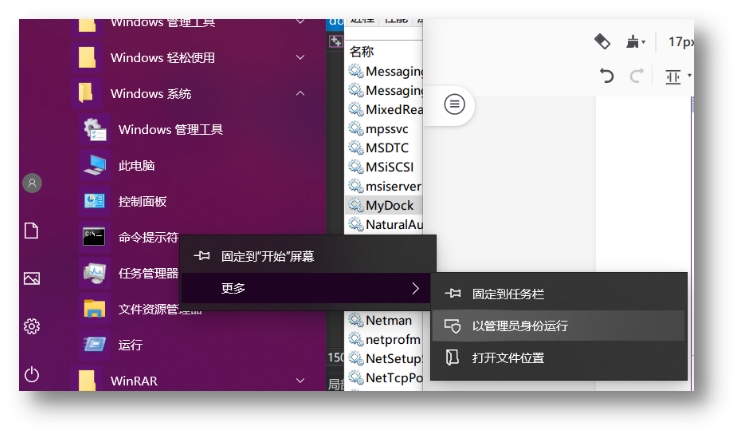Click the Windows 系统 folder label

[151, 94]
